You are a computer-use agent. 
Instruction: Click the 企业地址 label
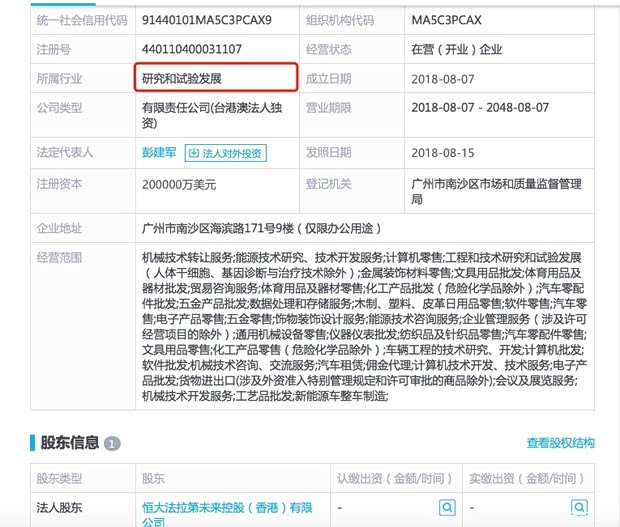59,228
